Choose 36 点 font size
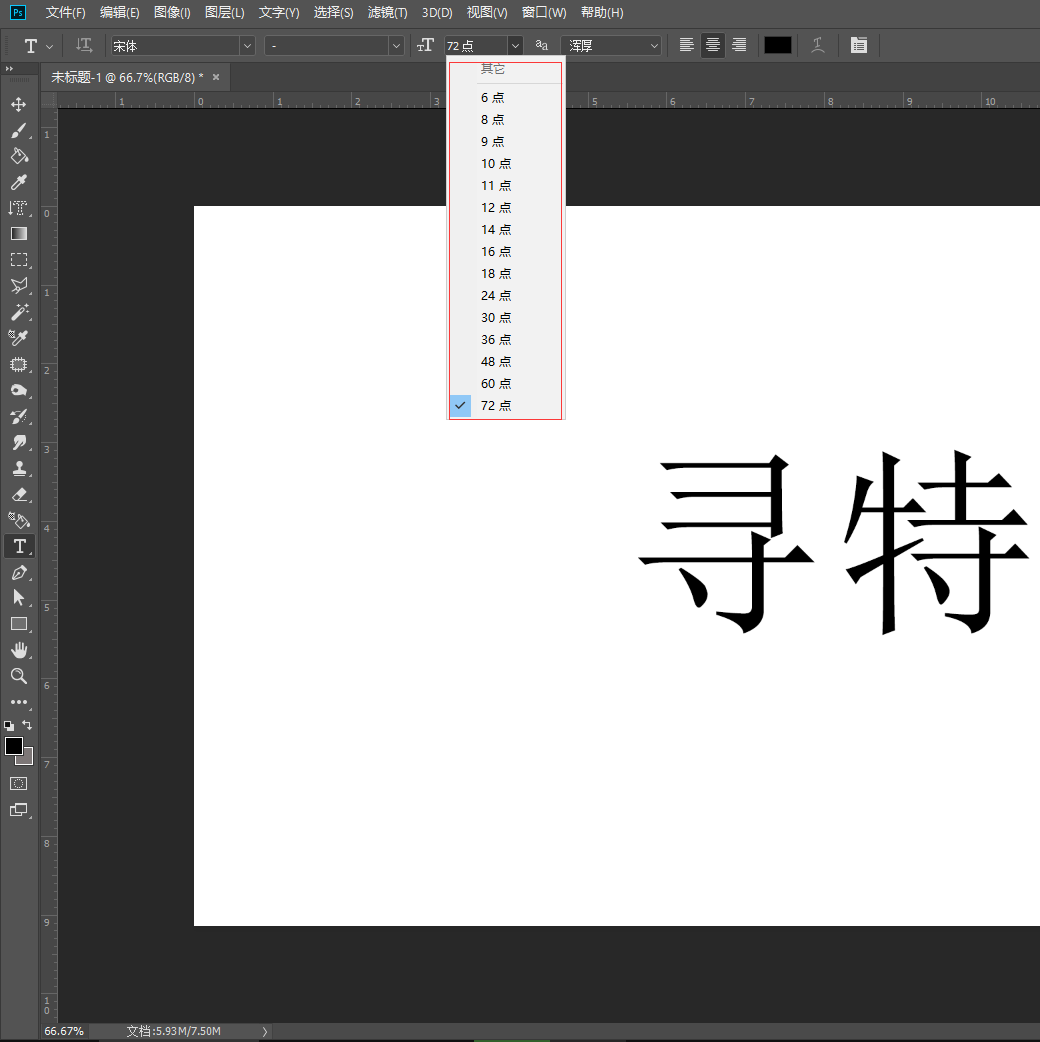This screenshot has height=1042, width=1040. [506, 340]
